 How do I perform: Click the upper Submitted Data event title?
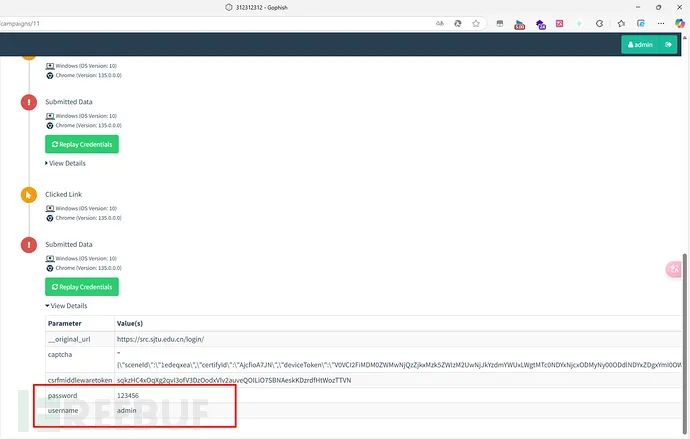[69, 102]
